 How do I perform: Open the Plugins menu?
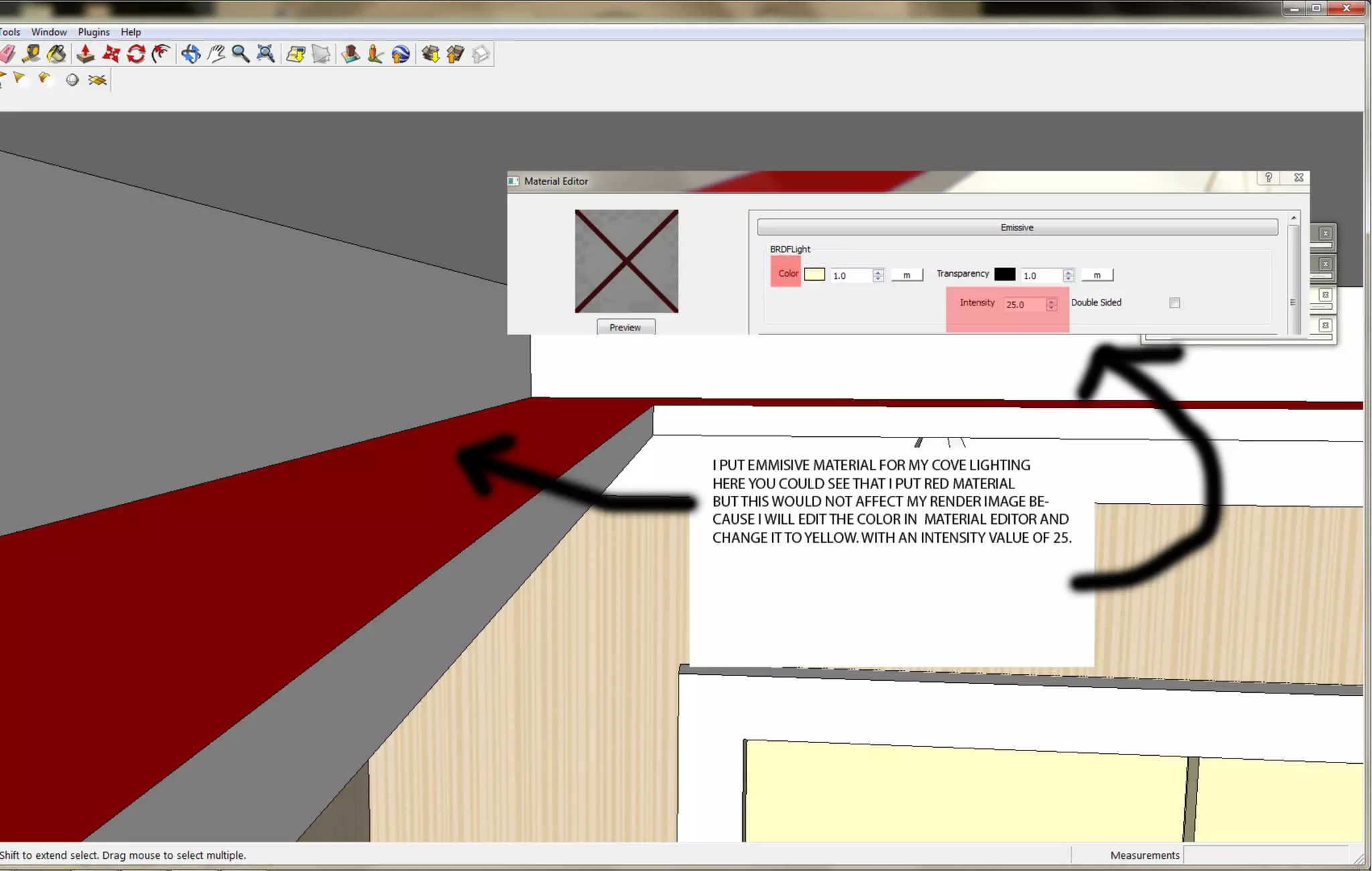[x=94, y=32]
